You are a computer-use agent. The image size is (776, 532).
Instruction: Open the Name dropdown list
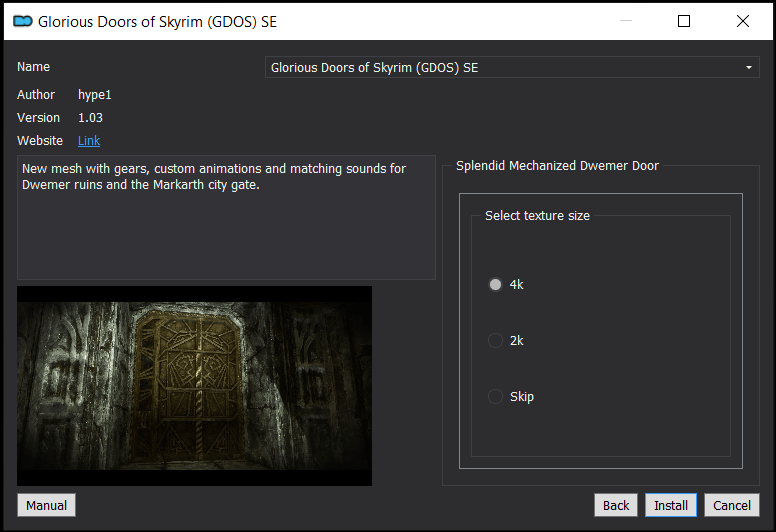point(512,67)
